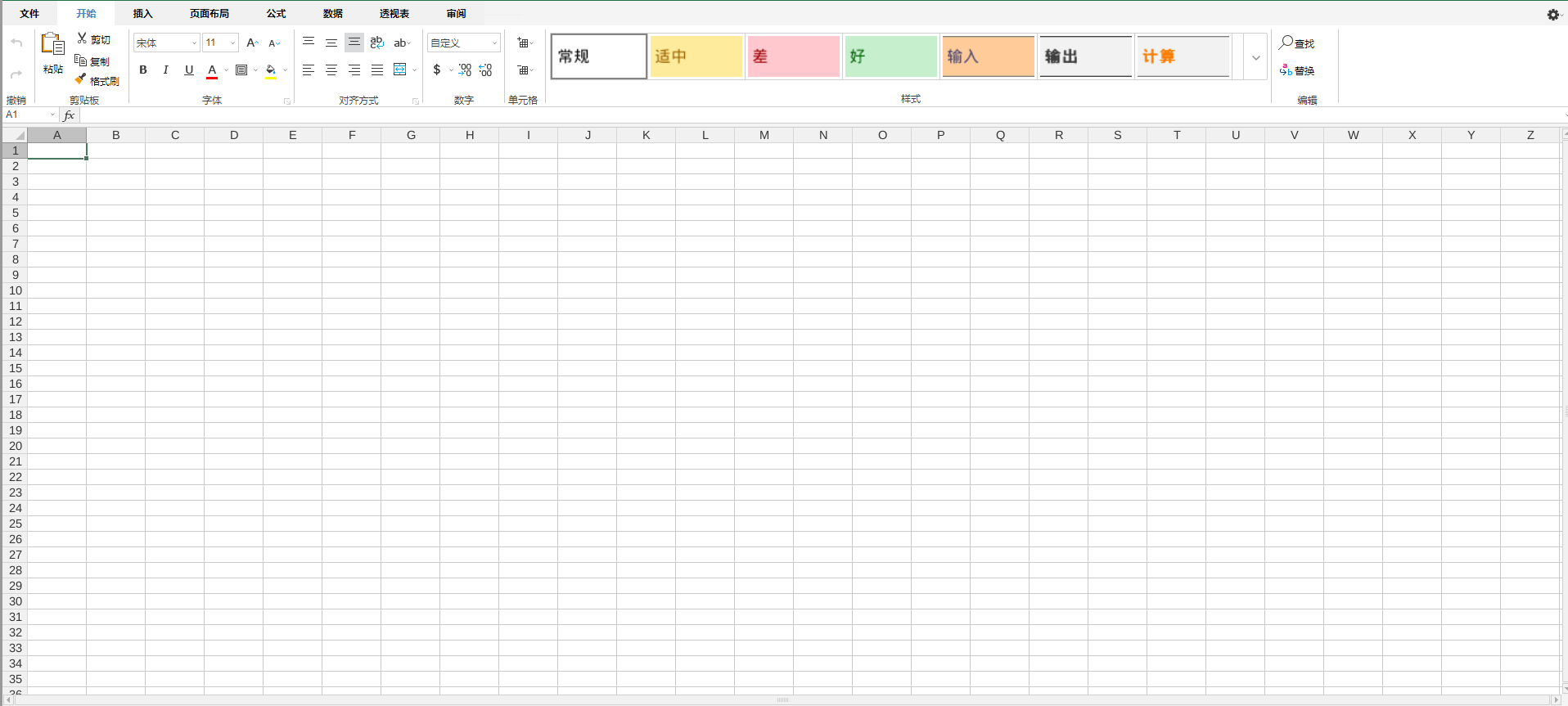Click the 替换 replace button
This screenshot has height=706, width=1568.
point(1297,70)
